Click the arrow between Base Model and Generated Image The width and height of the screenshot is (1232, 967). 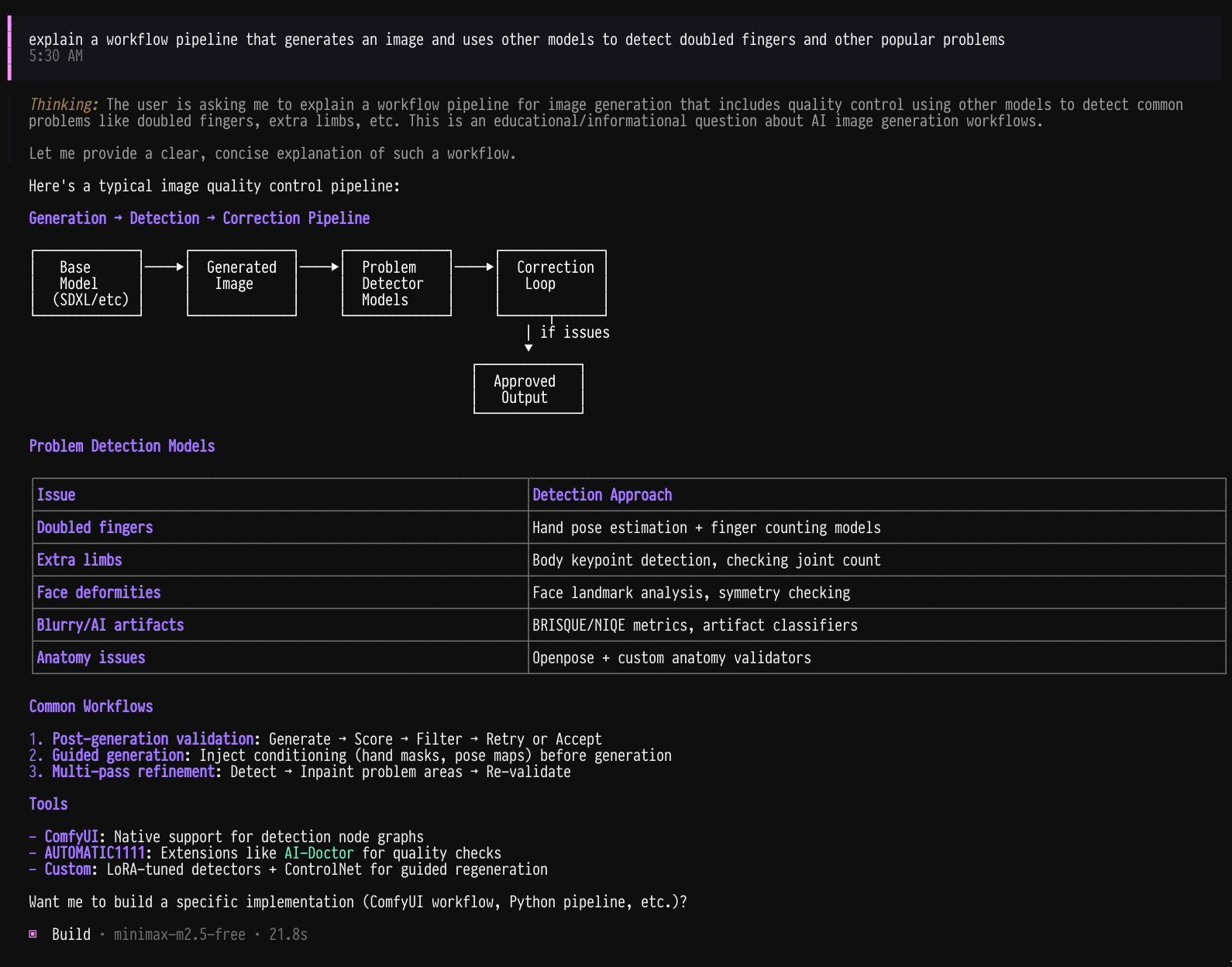pyautogui.click(x=164, y=267)
